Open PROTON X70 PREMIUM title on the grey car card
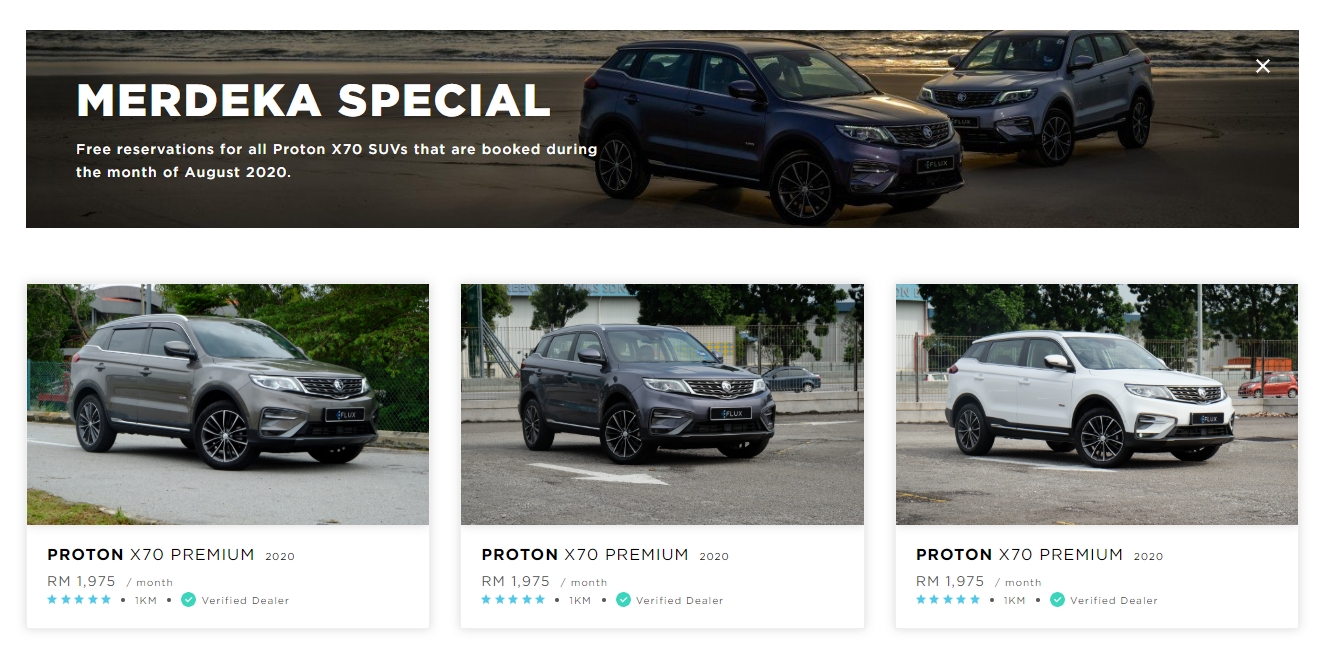Viewport: 1319px width, 658px height. click(x=150, y=554)
